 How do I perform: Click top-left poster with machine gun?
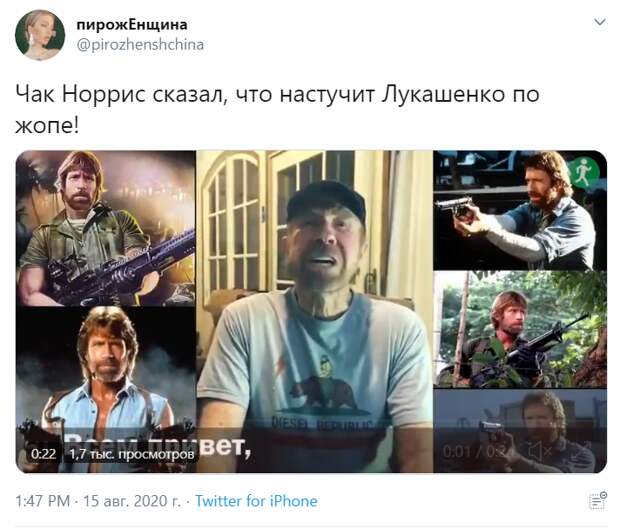tap(106, 228)
